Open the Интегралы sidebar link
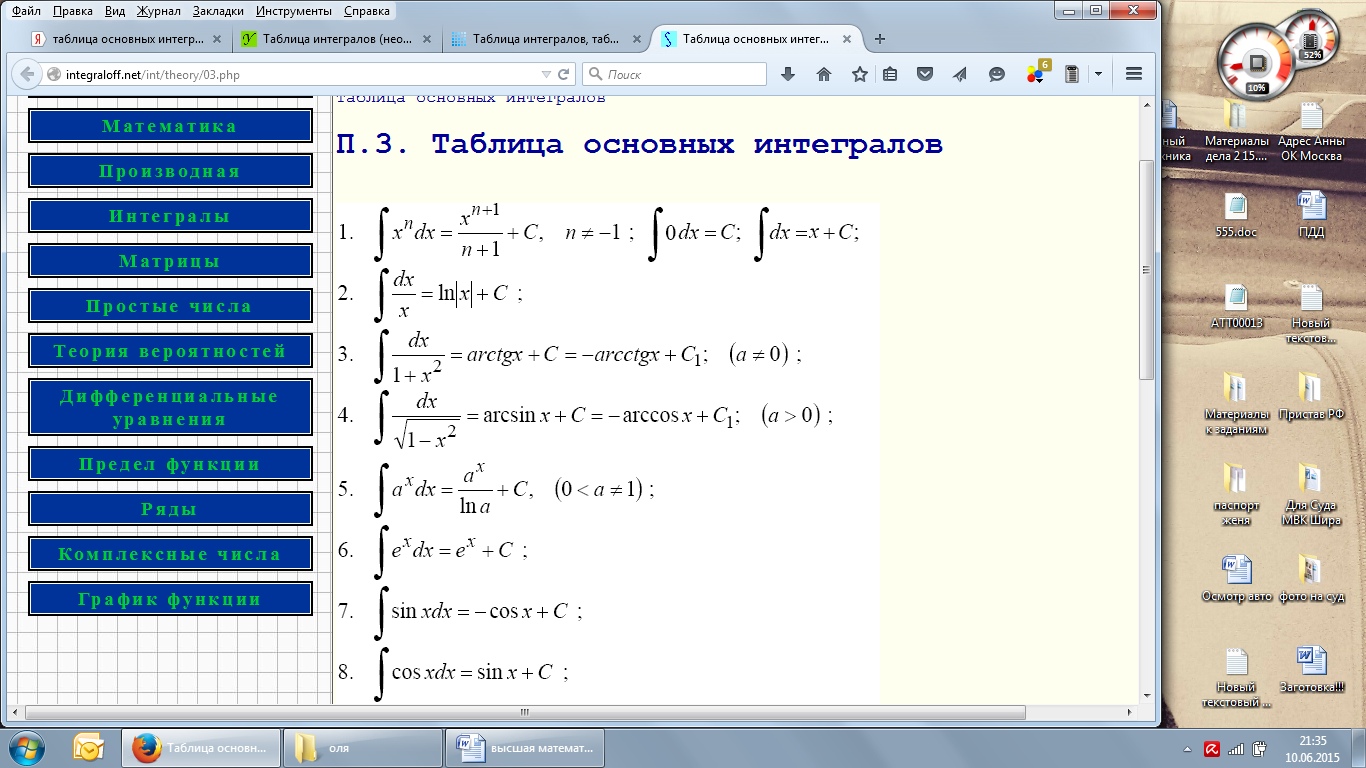 pos(170,216)
